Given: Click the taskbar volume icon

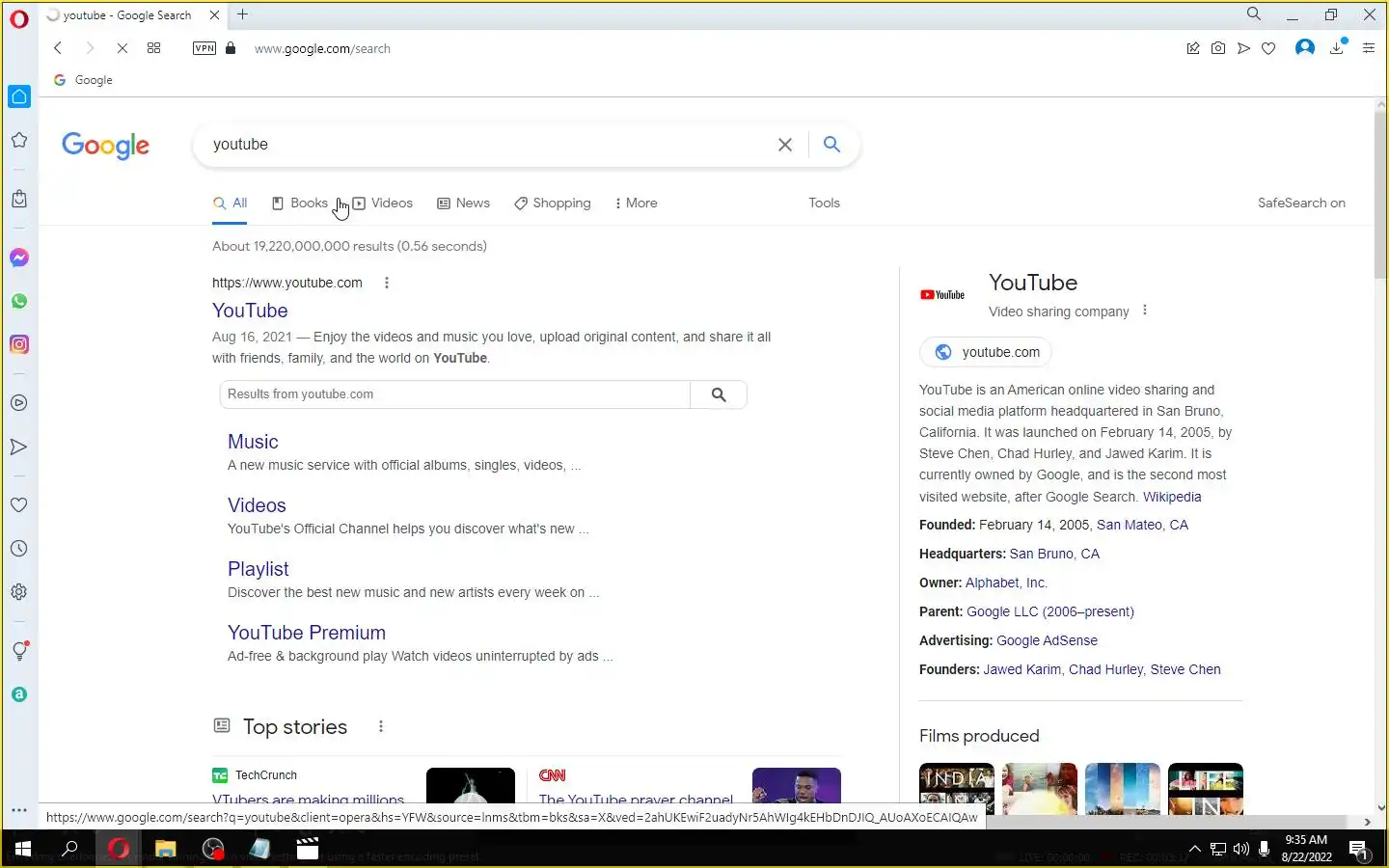Looking at the screenshot, I should tap(1240, 850).
